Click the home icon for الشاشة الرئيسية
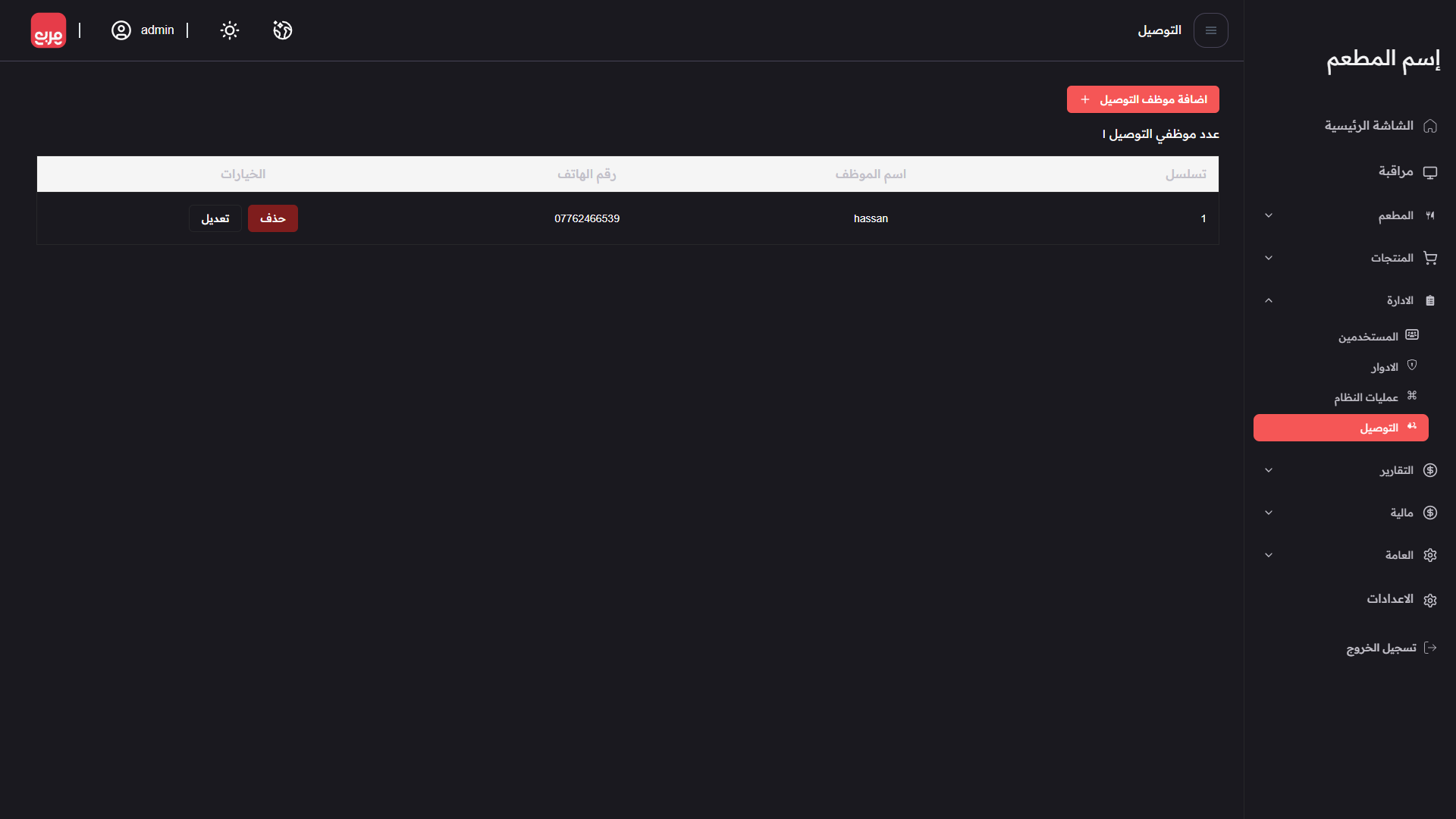Viewport: 1456px width, 819px height. pos(1430,126)
